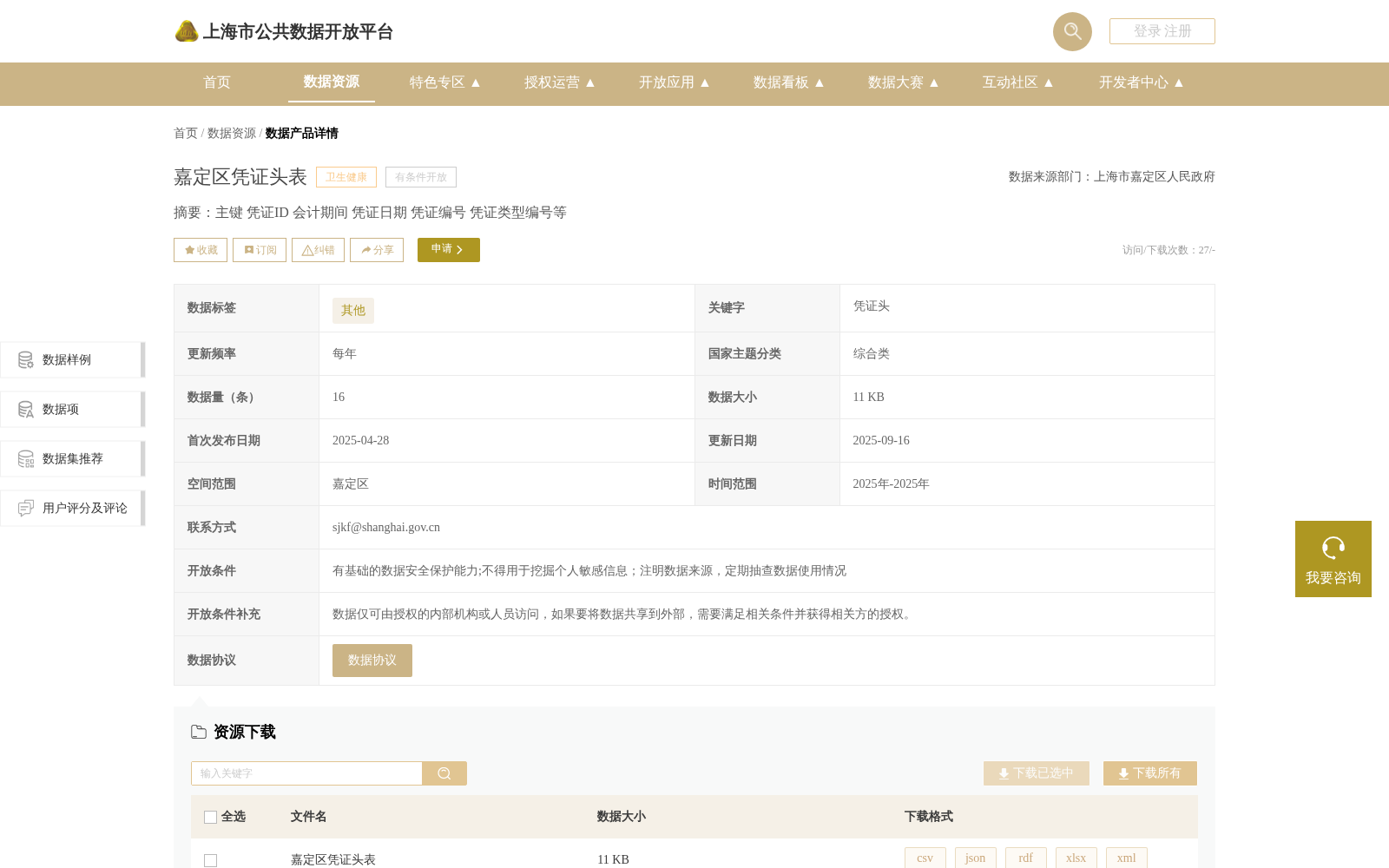Click the 收藏 star button
1389x868 pixels.
[x=201, y=250]
